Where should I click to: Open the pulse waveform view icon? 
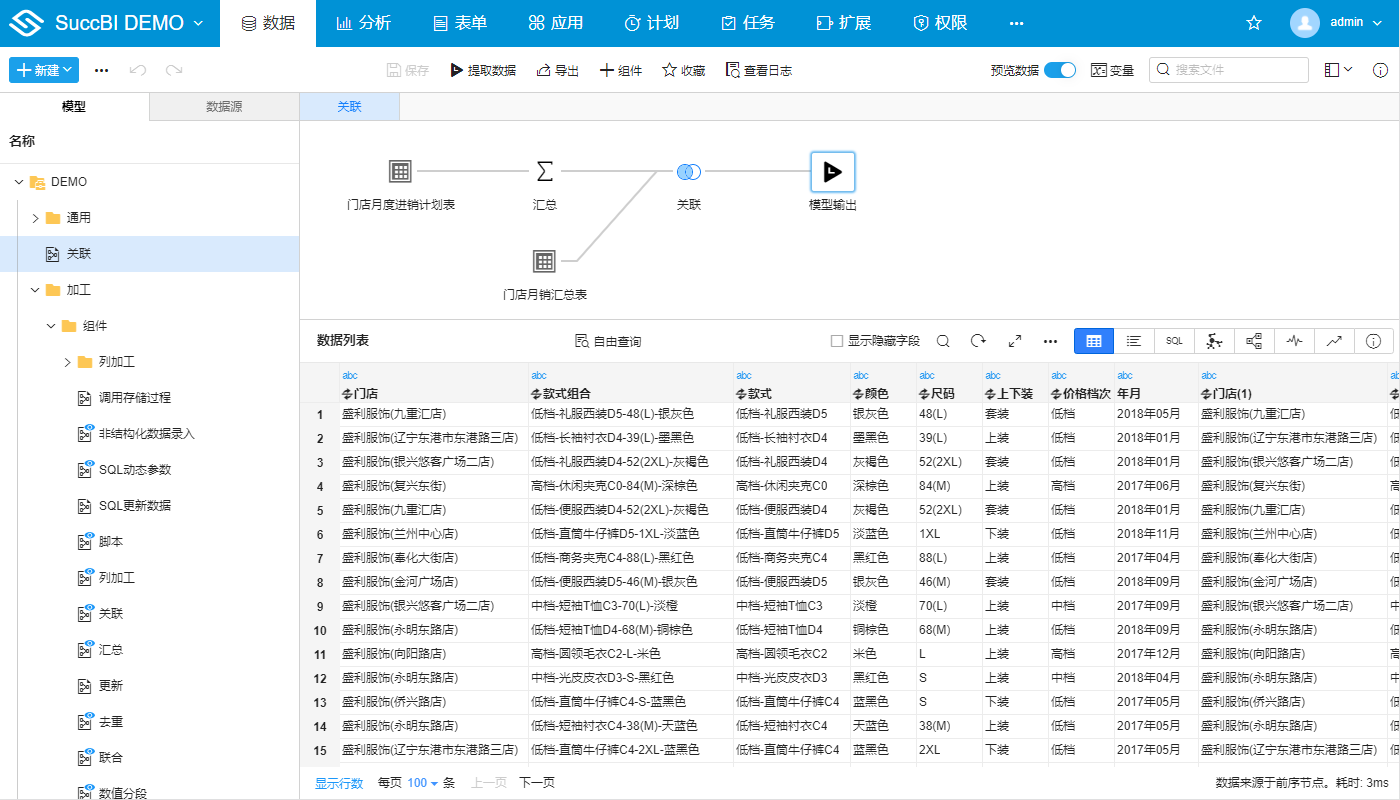coord(1294,341)
